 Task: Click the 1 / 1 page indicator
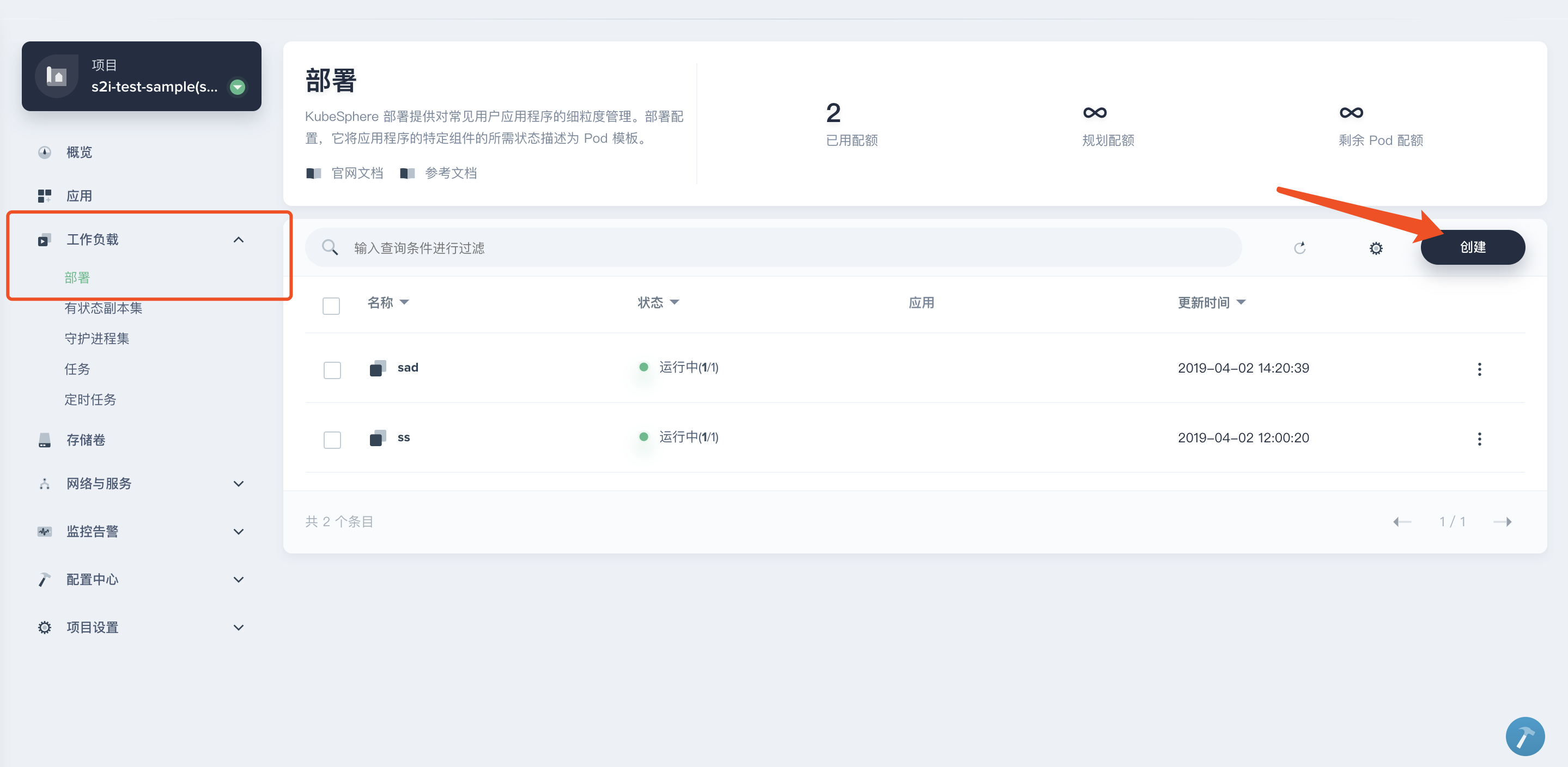pyautogui.click(x=1452, y=522)
